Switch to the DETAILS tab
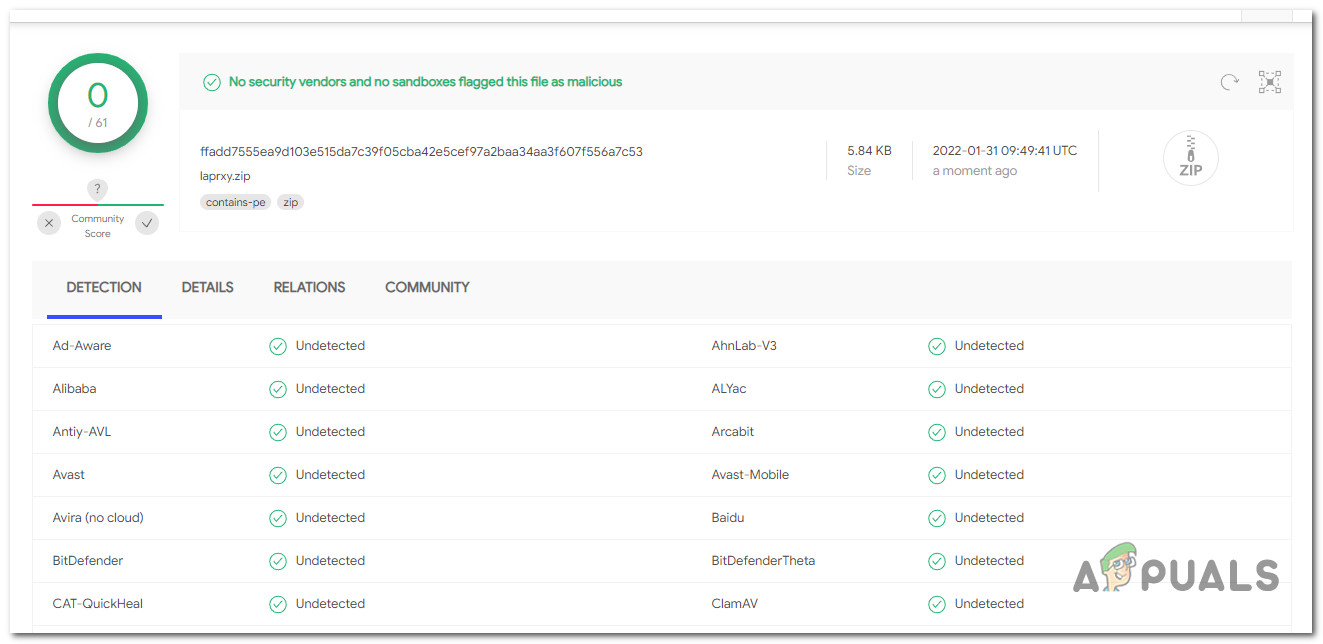Image resolution: width=1323 pixels, height=644 pixels. (x=207, y=287)
